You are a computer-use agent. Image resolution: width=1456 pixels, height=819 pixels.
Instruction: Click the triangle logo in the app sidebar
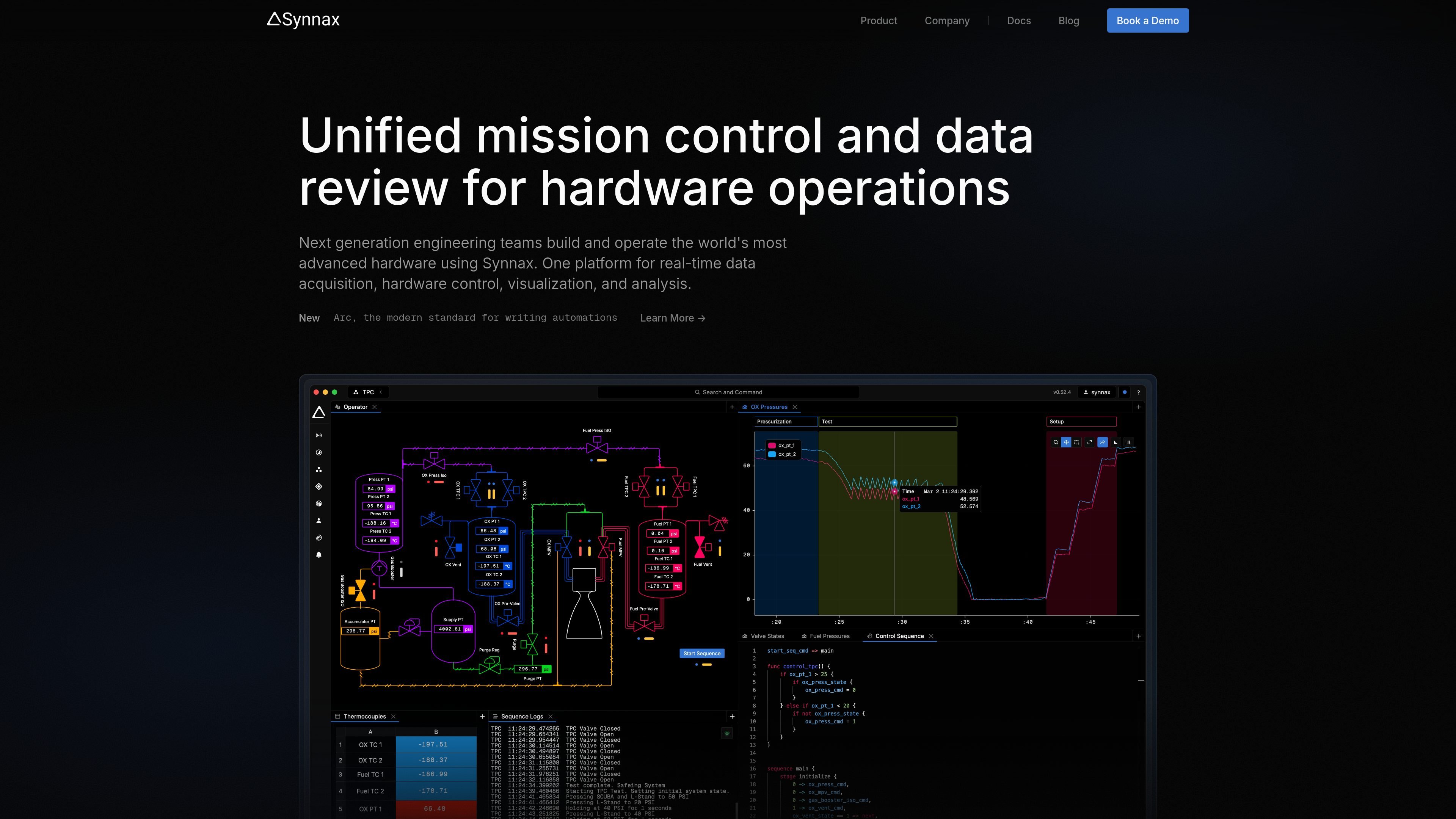319,413
